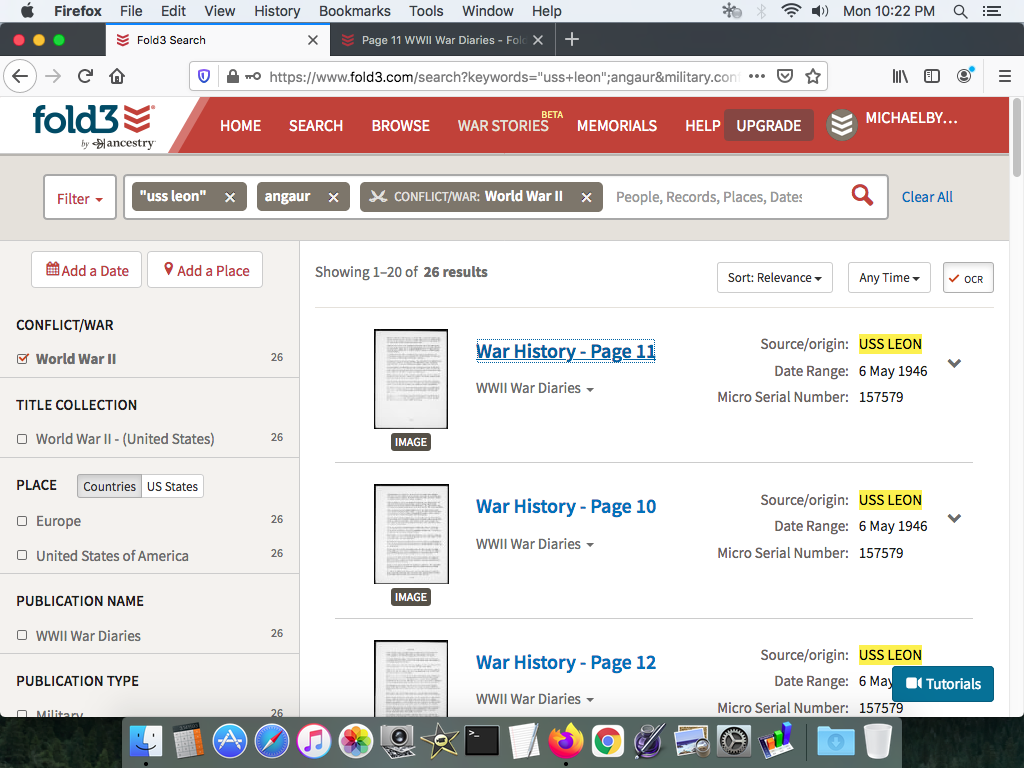Screen dimensions: 1024x768
Task: Open the Sort: Relevance dropdown
Action: (x=774, y=278)
